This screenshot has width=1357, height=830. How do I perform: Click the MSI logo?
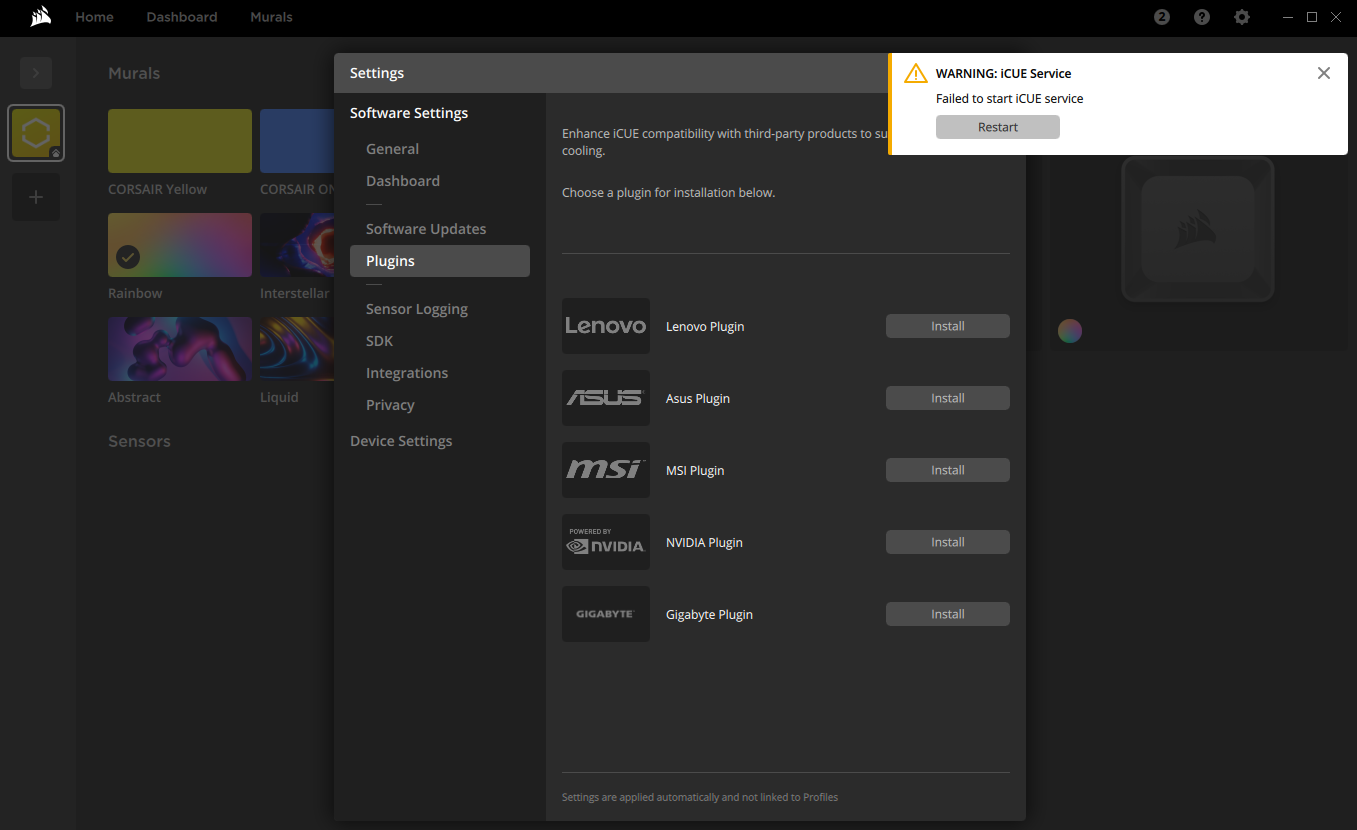[606, 470]
